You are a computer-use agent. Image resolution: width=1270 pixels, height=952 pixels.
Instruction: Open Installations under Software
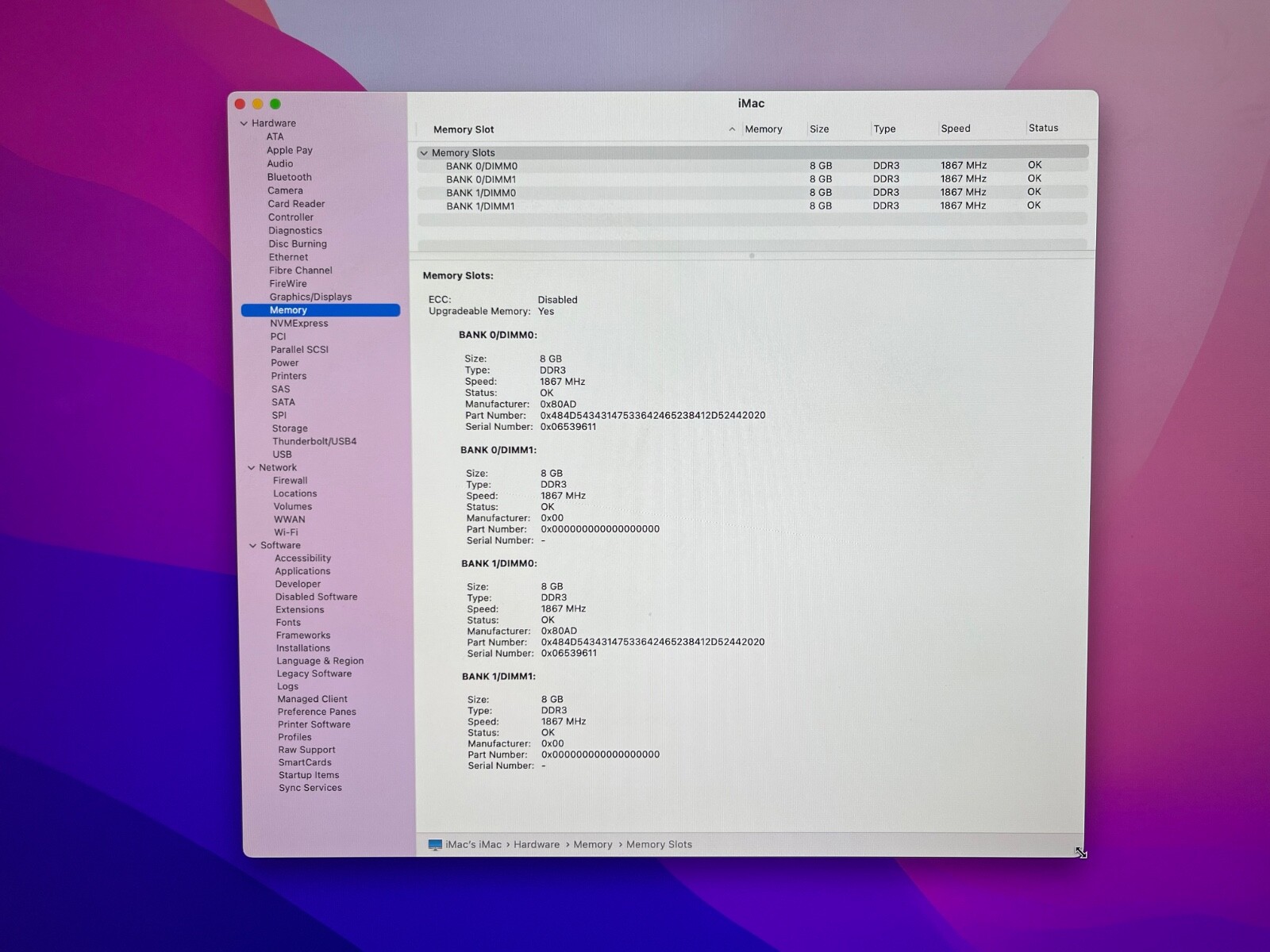[302, 648]
